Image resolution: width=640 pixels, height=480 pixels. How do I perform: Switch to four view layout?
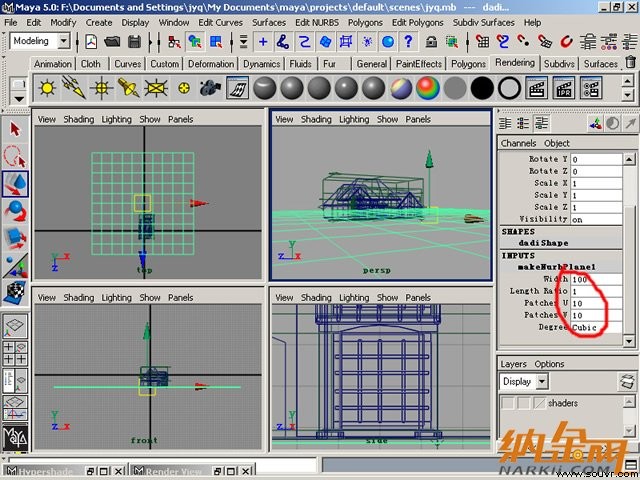click(x=15, y=353)
